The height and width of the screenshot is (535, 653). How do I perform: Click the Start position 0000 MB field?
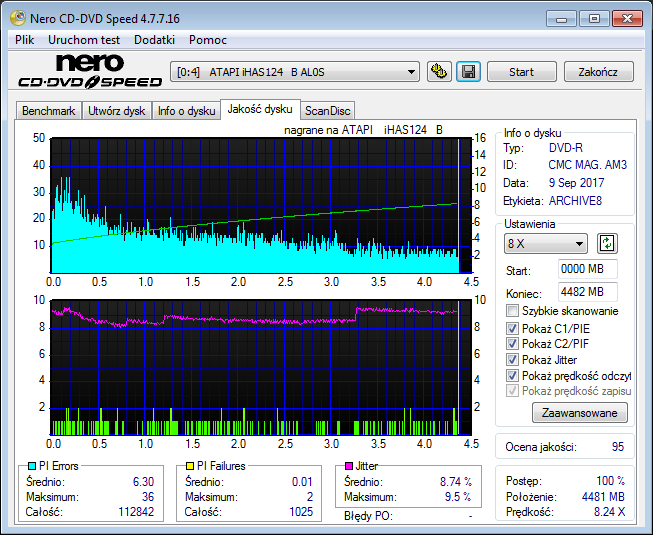(x=588, y=269)
